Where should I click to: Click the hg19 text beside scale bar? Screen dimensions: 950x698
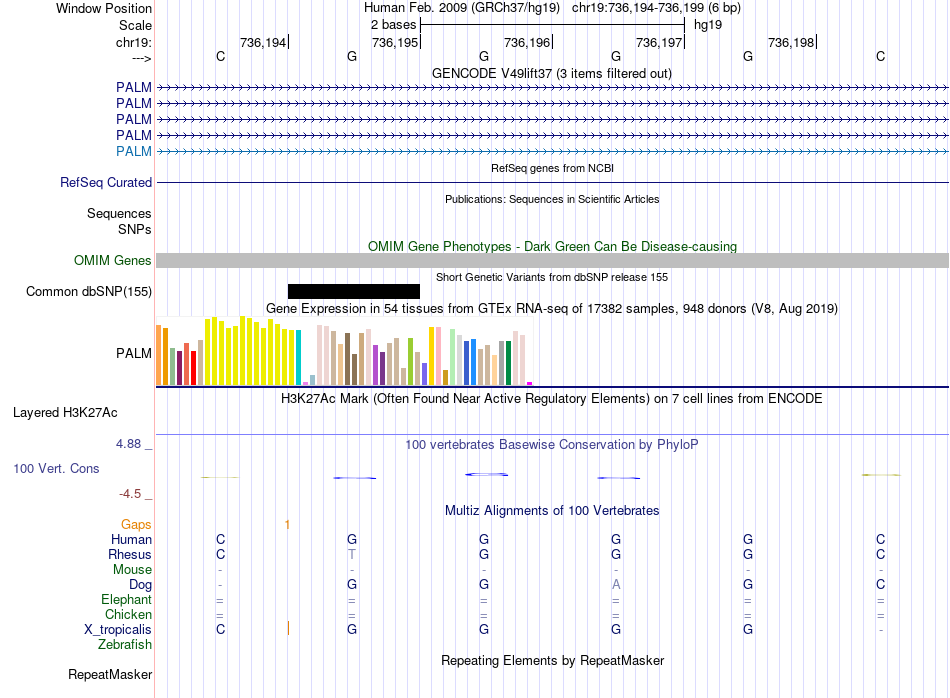[x=708, y=25]
